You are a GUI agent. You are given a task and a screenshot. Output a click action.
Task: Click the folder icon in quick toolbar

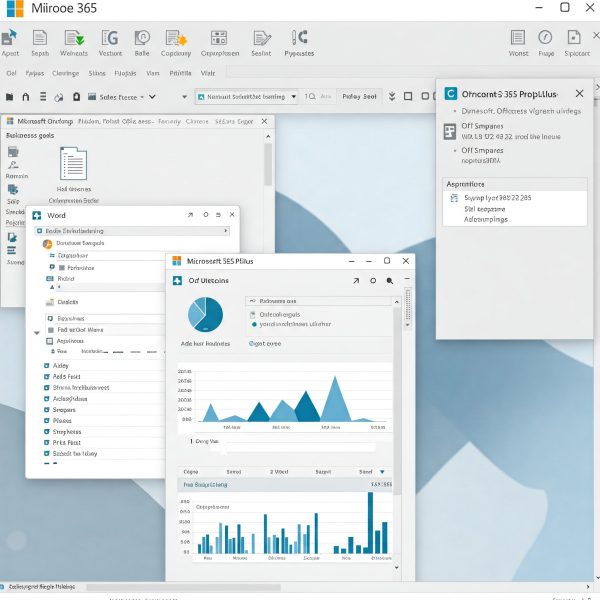pos(10,97)
